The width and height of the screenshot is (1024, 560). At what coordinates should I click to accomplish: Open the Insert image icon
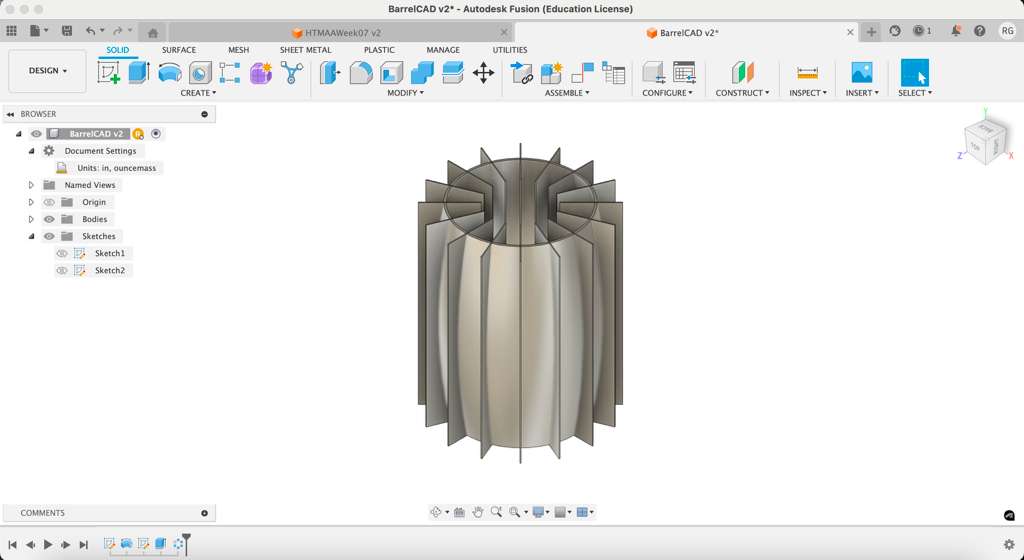coord(861,72)
